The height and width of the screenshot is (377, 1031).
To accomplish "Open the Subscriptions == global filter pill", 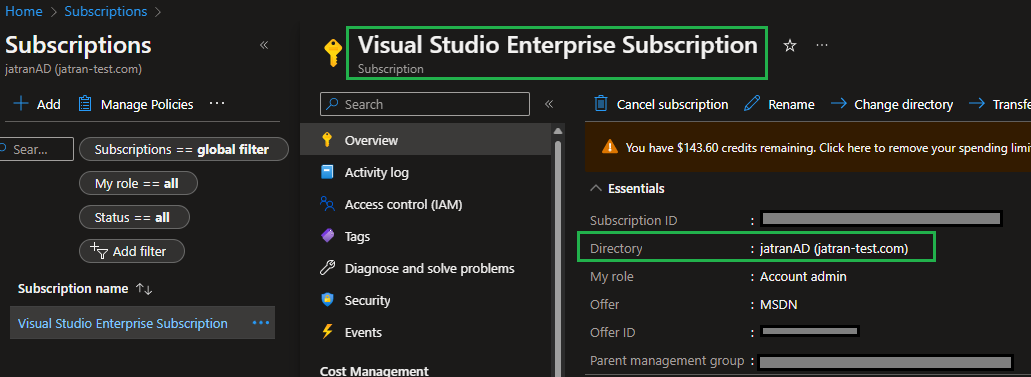I will click(183, 149).
